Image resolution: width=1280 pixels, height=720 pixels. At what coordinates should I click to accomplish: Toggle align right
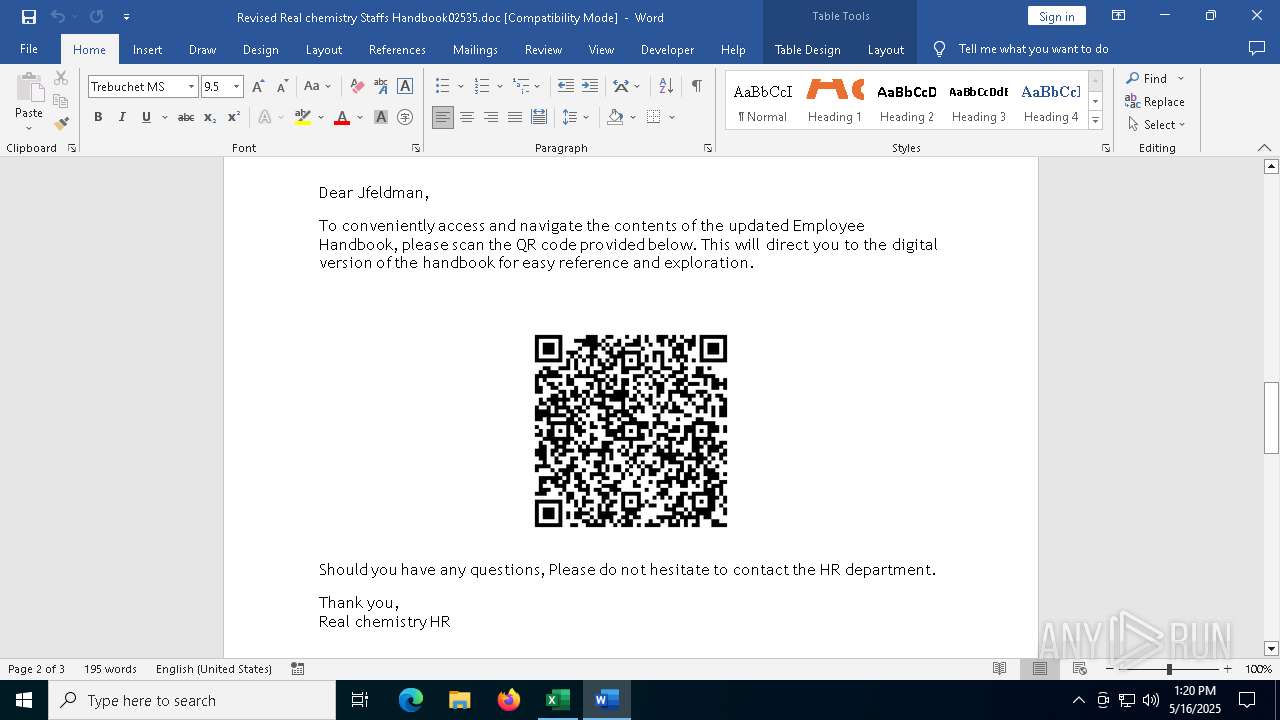(x=491, y=117)
